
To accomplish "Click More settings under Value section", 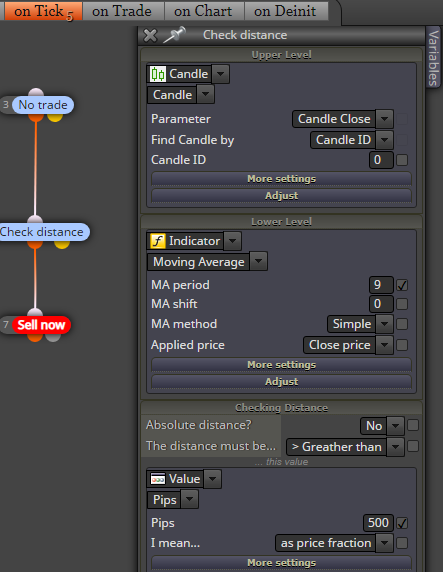I will point(281,563).
